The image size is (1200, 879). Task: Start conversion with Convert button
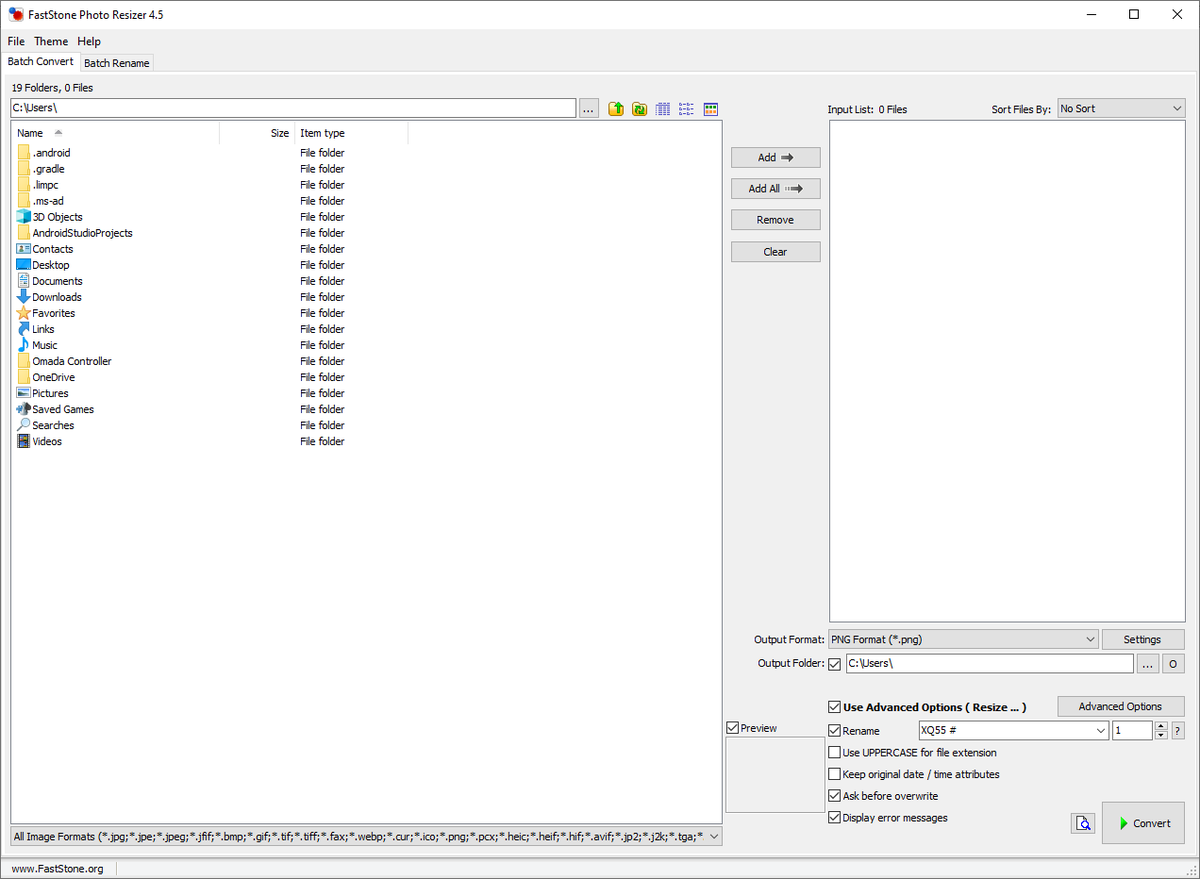point(1143,823)
